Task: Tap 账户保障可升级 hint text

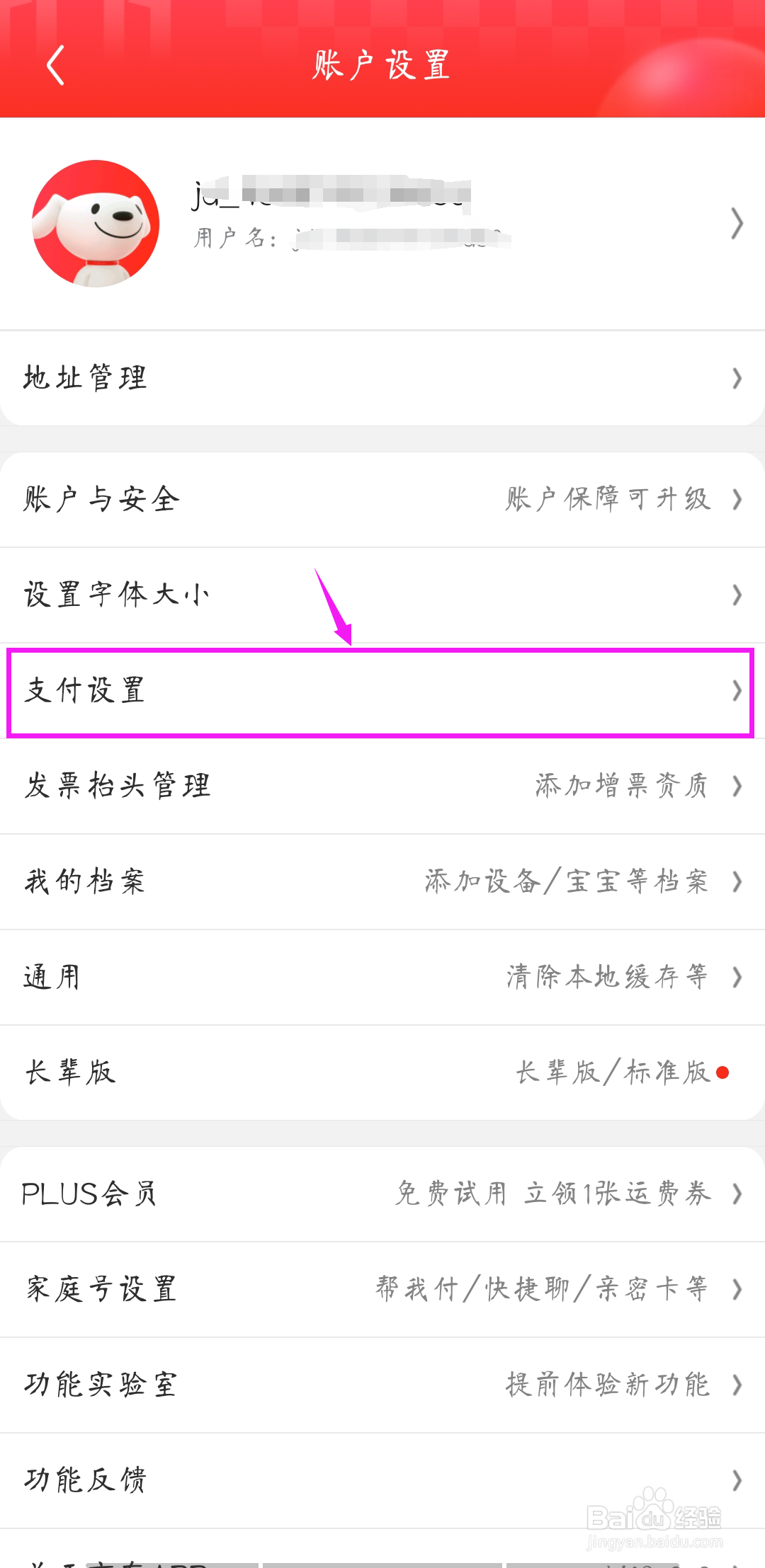Action: point(608,499)
